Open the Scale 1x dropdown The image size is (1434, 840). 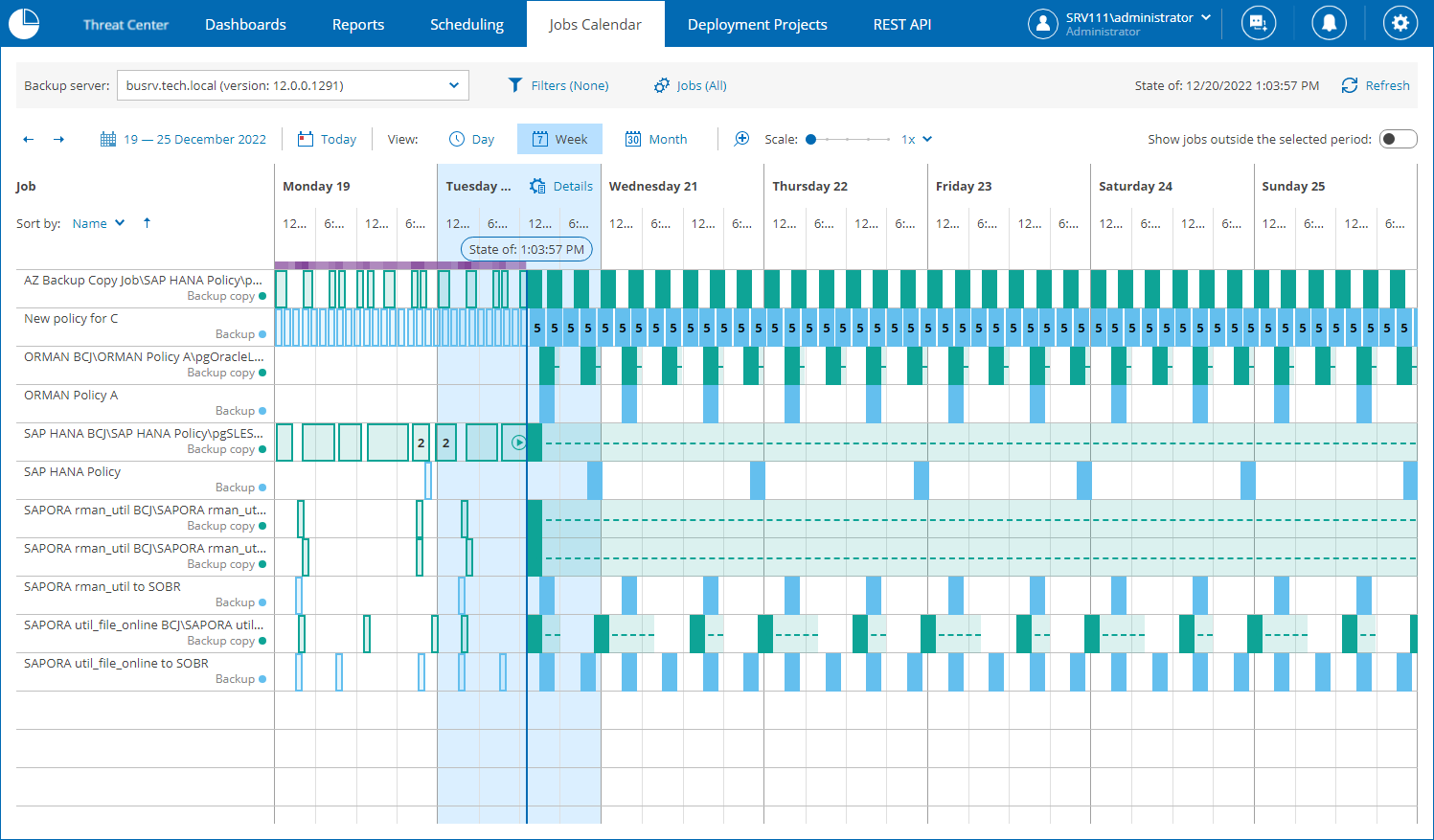point(915,139)
